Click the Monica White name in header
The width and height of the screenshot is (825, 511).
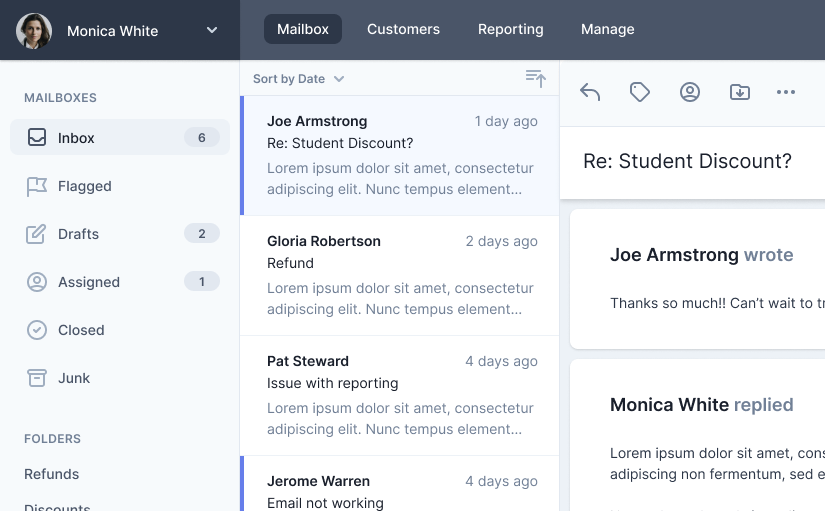(113, 31)
